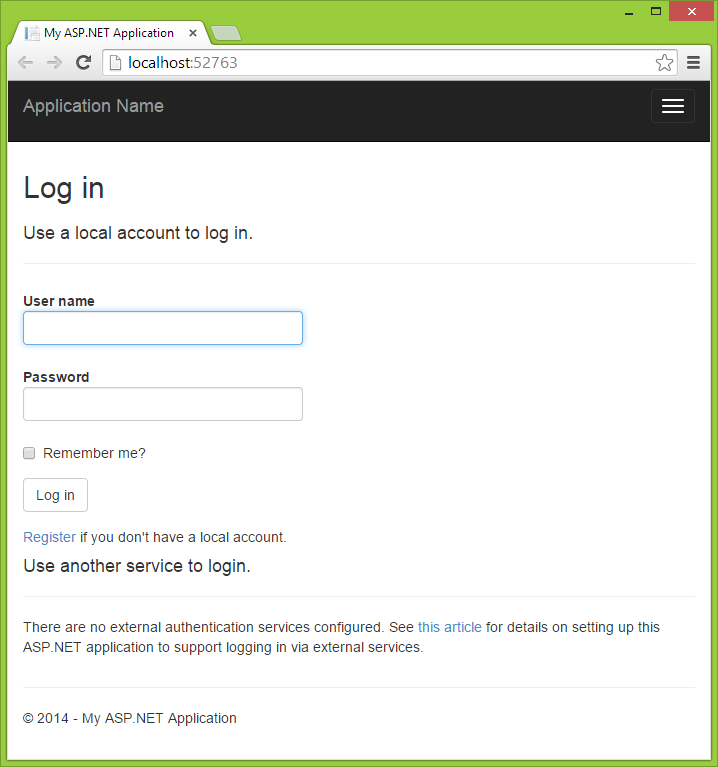Click the 'Password' label
Viewport: 718px width, 767px height.
click(x=56, y=377)
